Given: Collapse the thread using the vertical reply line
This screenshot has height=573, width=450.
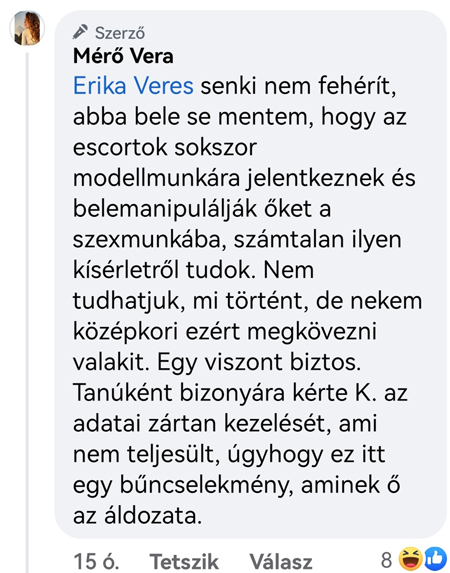Looking at the screenshot, I should (x=27, y=311).
